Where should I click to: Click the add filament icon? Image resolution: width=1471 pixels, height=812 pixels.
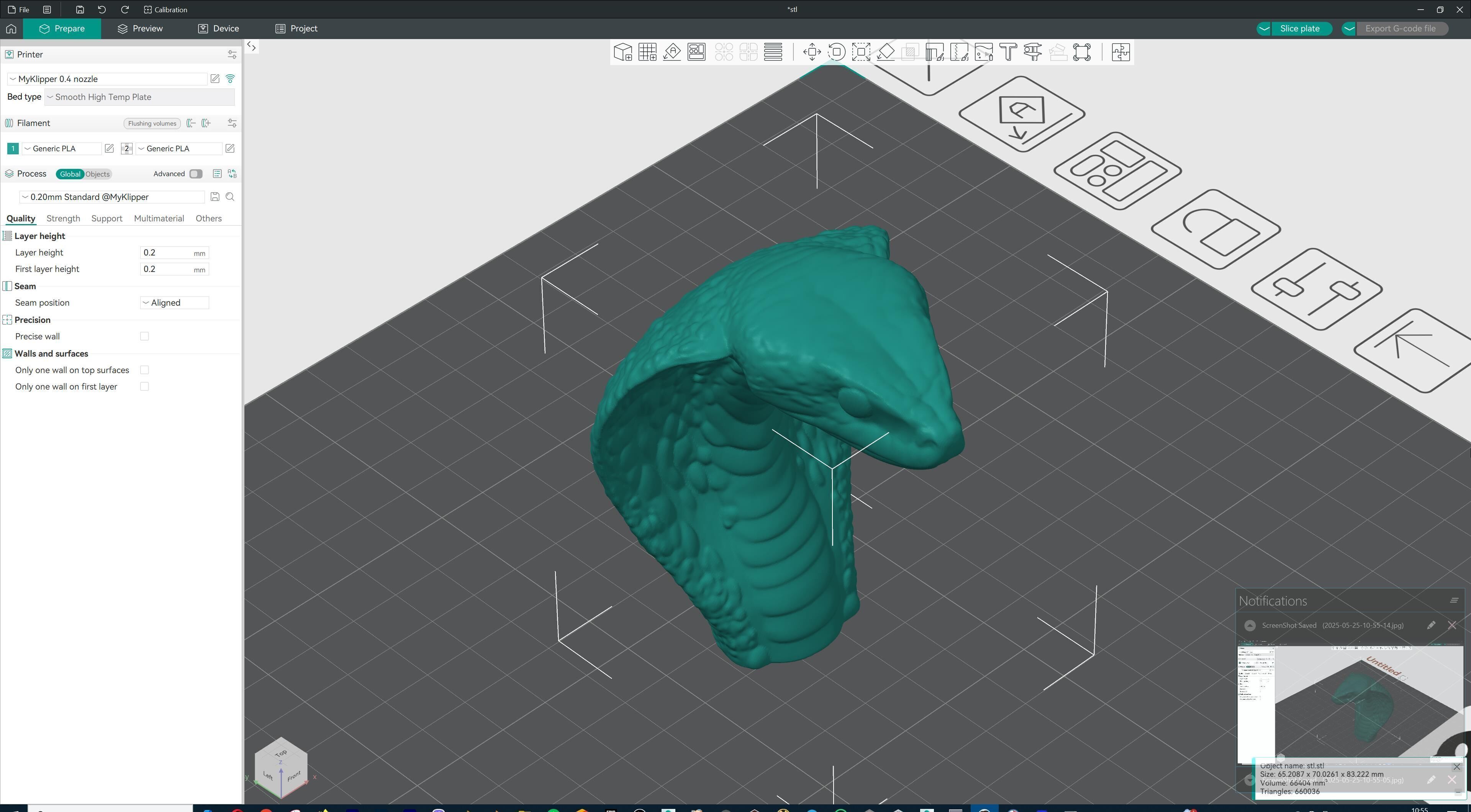pyautogui.click(x=206, y=123)
